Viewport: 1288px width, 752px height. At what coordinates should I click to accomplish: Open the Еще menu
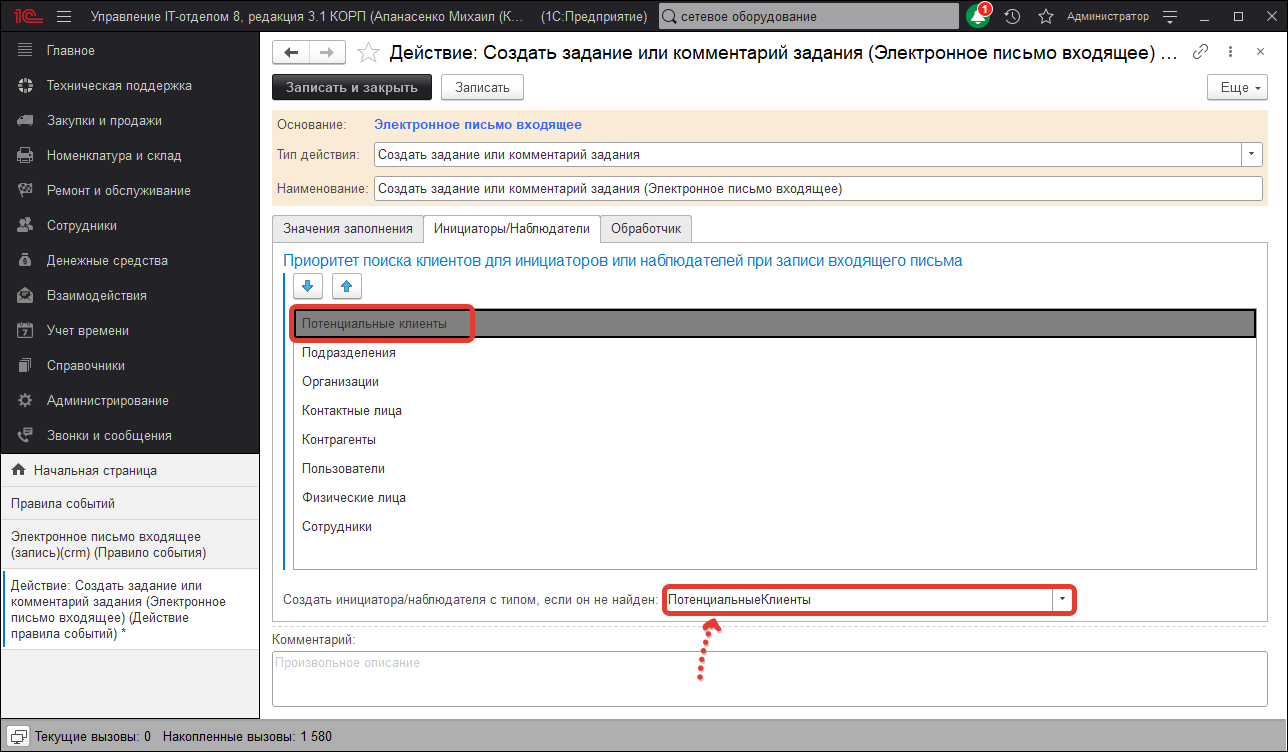click(1236, 87)
